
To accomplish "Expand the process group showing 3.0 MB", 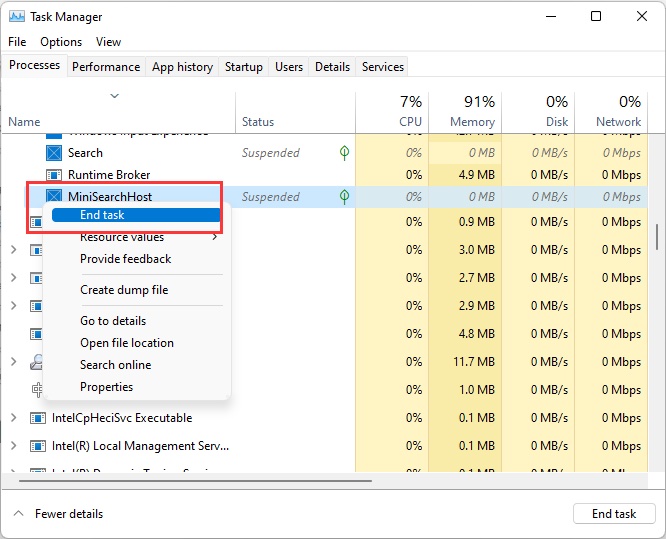I will click(14, 250).
